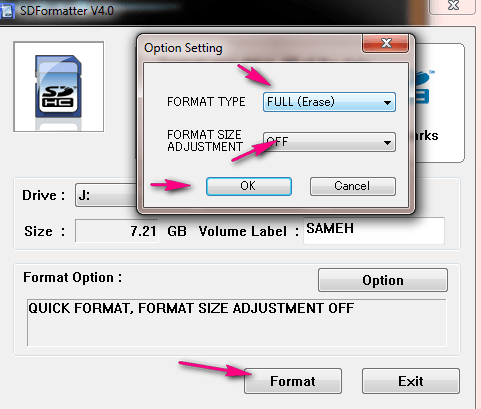Click the SDFormatter V4.0 title text

[67, 11]
